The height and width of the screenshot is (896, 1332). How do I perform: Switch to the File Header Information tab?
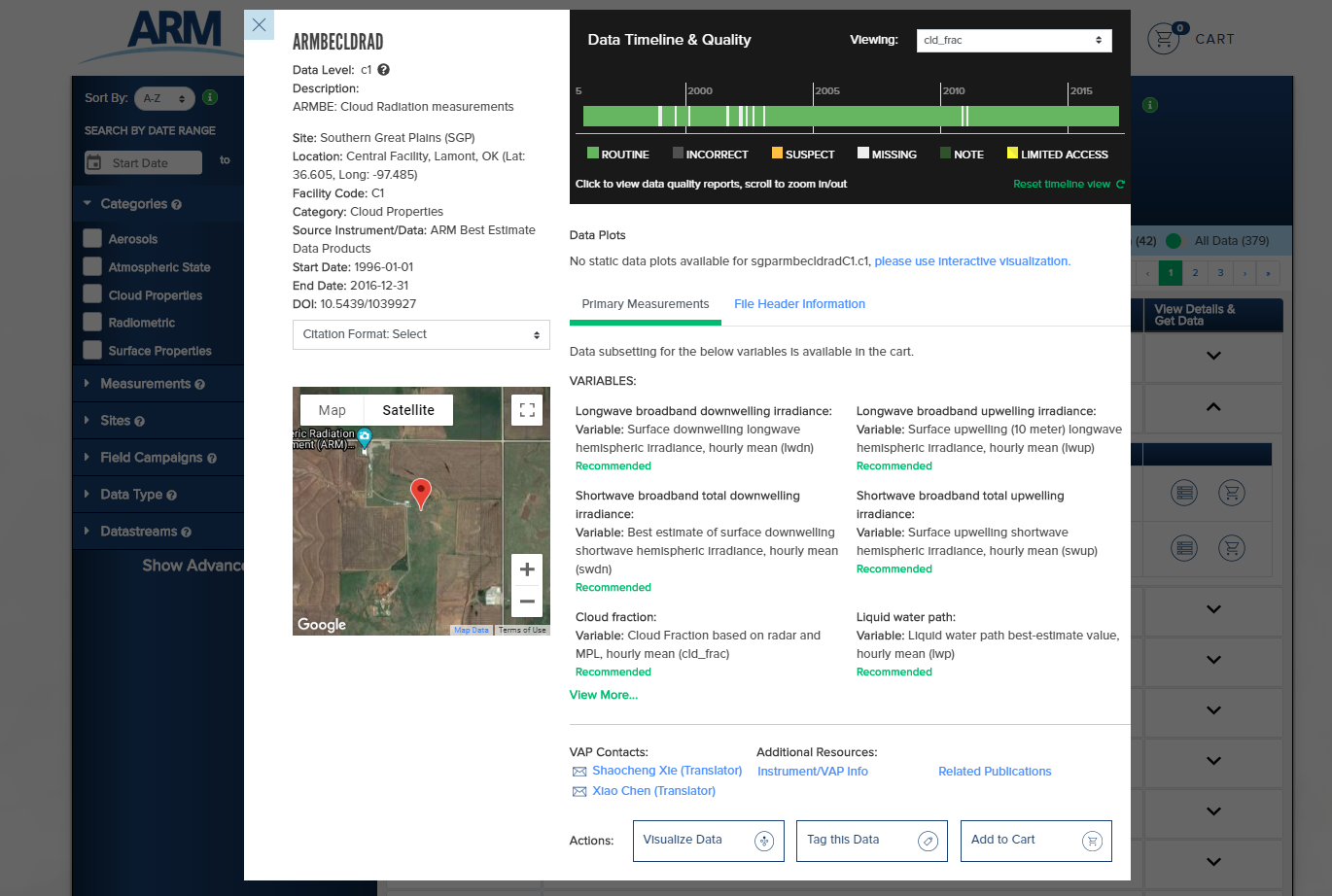799,304
